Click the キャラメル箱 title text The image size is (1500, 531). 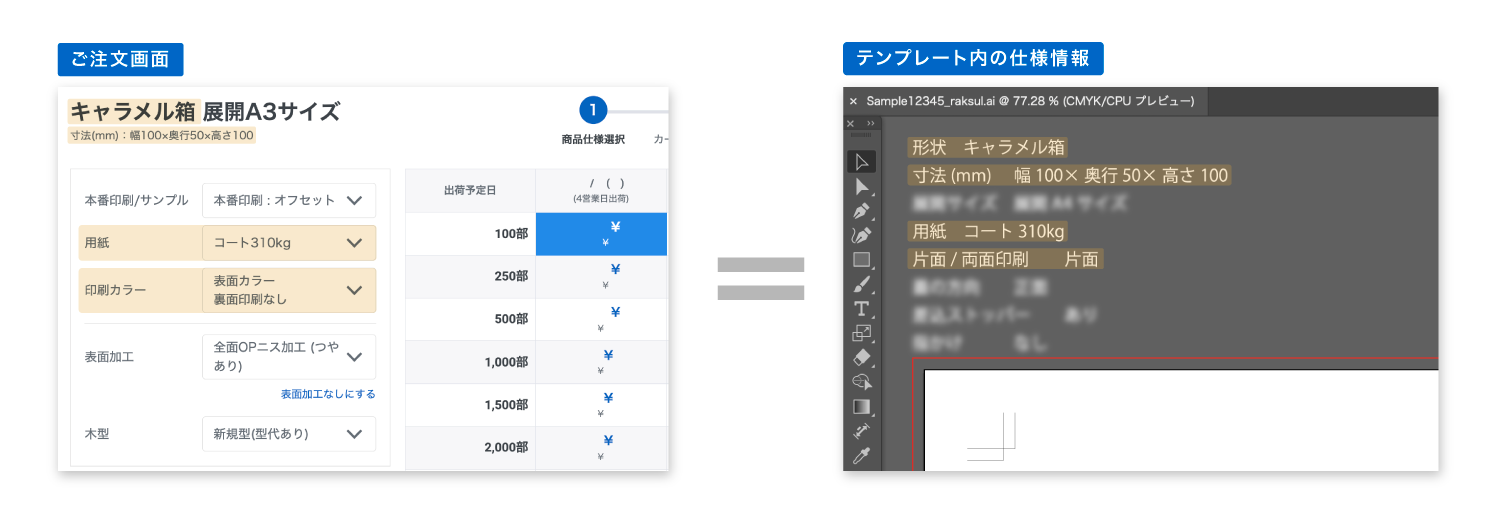click(x=132, y=111)
